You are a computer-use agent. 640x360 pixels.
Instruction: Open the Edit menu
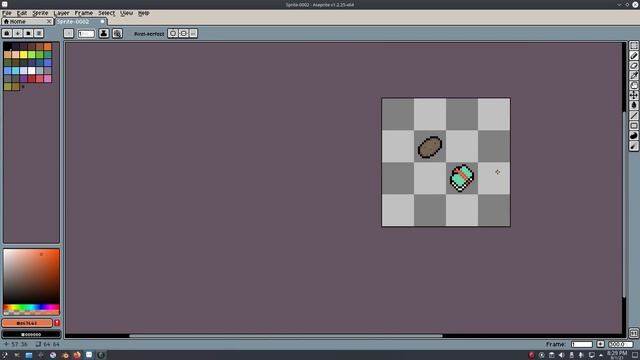[22, 13]
